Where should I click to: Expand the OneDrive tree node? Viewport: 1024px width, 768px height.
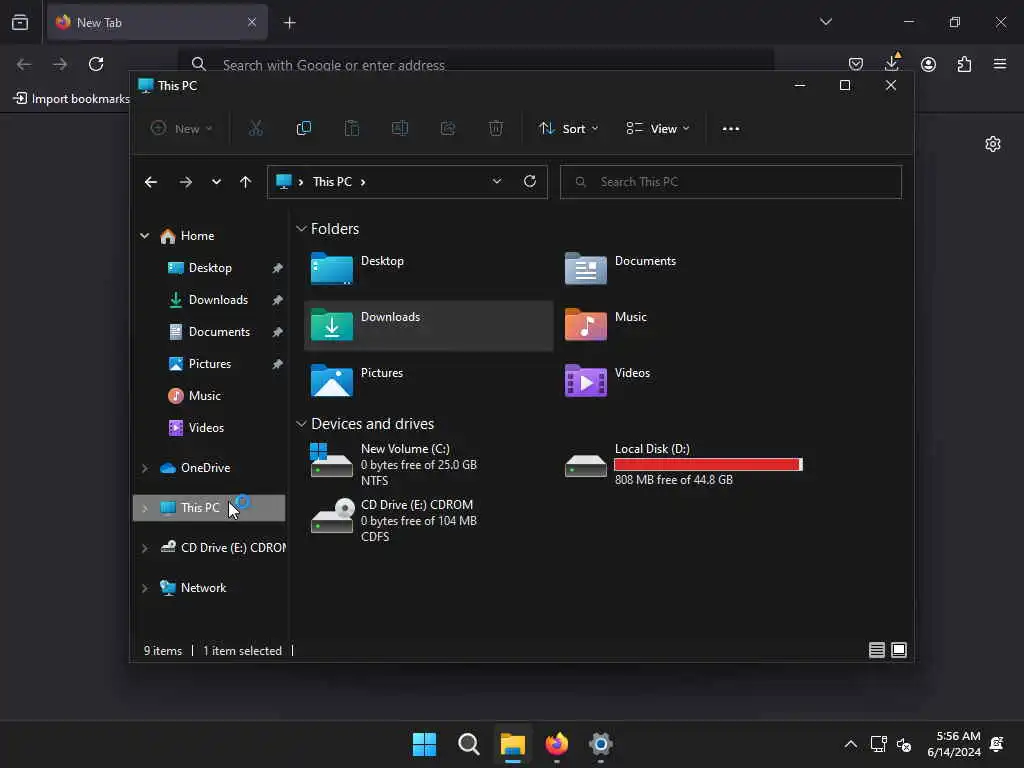(x=144, y=468)
